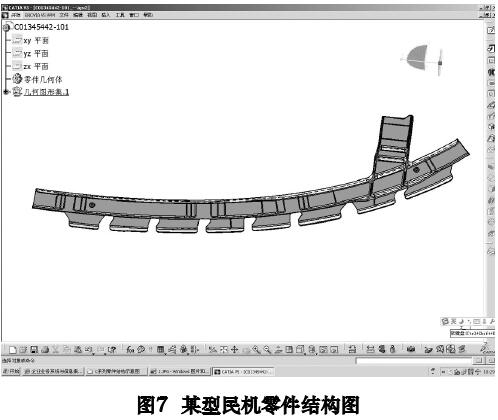Open the 工具 menu
Viewport: 498px width, 420px height.
coord(120,15)
